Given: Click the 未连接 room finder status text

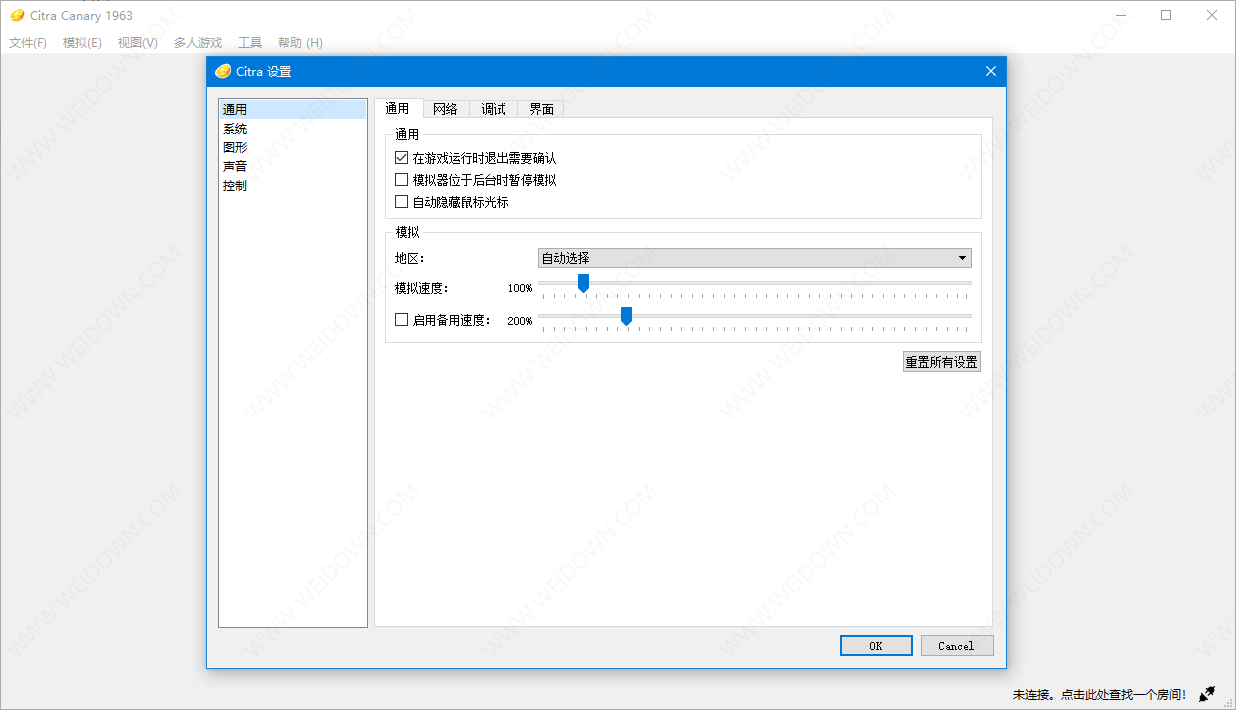Looking at the screenshot, I should pyautogui.click(x=1099, y=694).
